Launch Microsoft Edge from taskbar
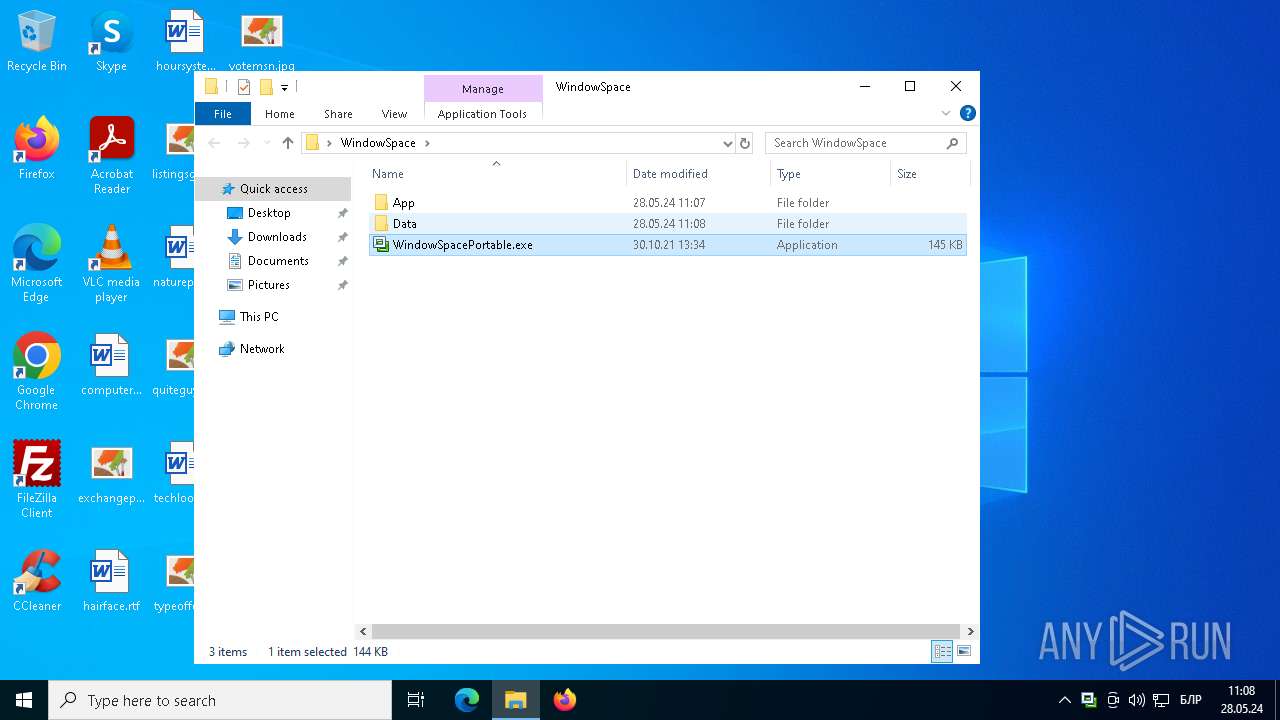1280x720 pixels. point(467,700)
